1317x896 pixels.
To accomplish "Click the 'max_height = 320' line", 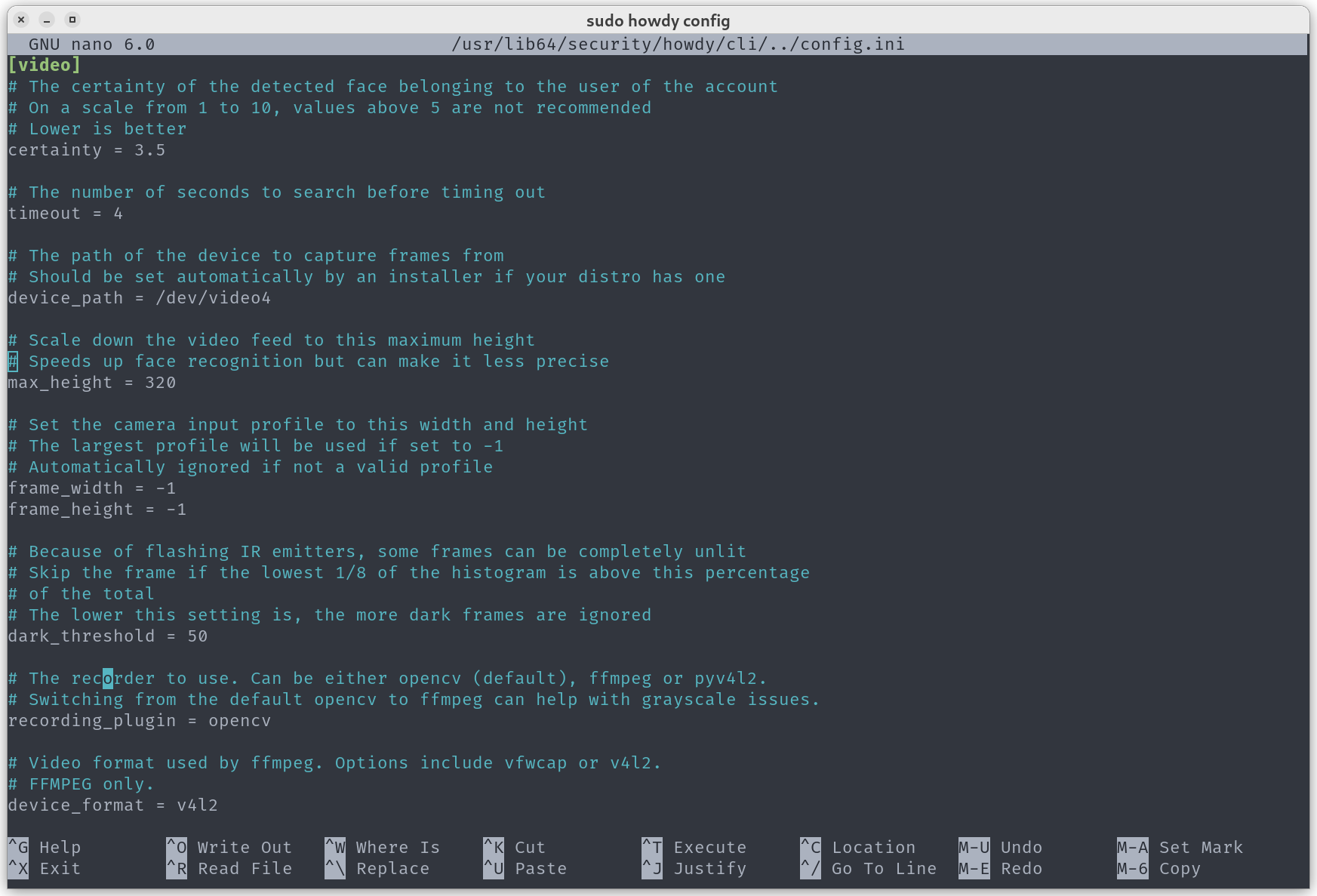I will tap(91, 383).
